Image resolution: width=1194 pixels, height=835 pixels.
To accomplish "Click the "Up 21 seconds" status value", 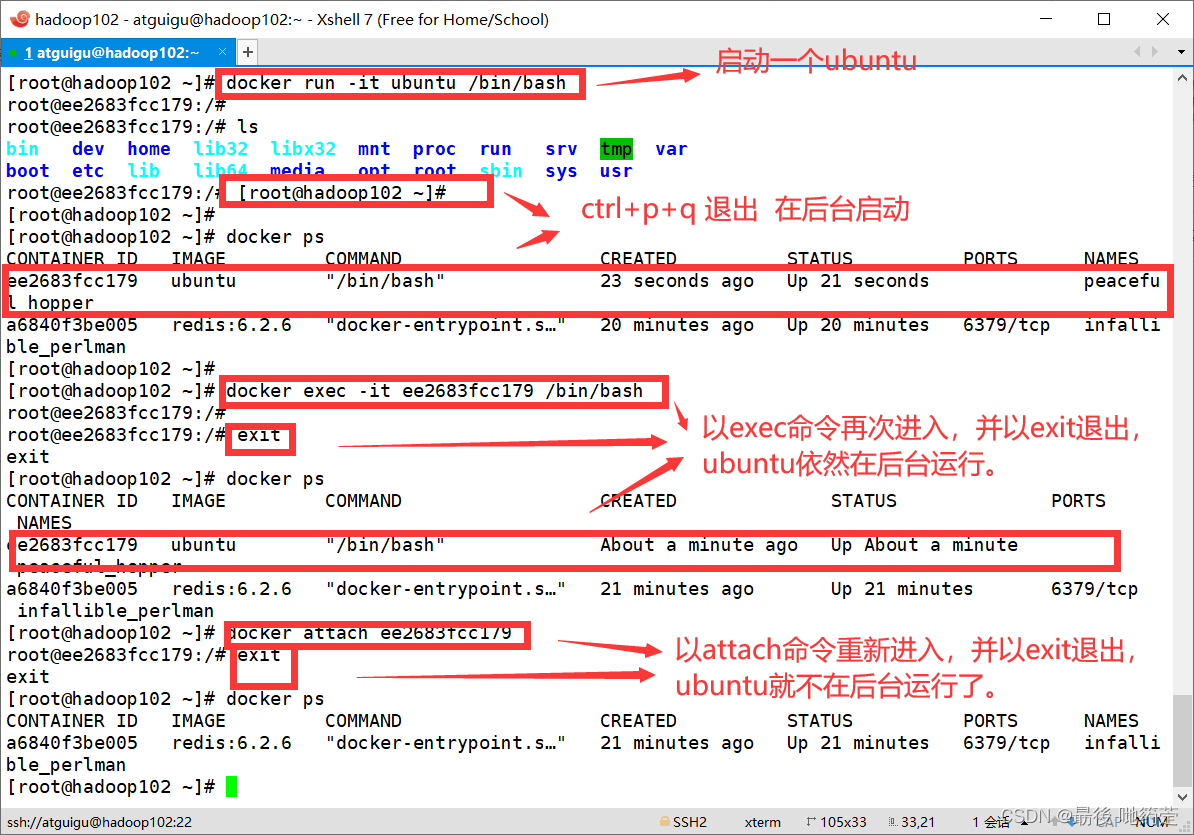I will [858, 281].
